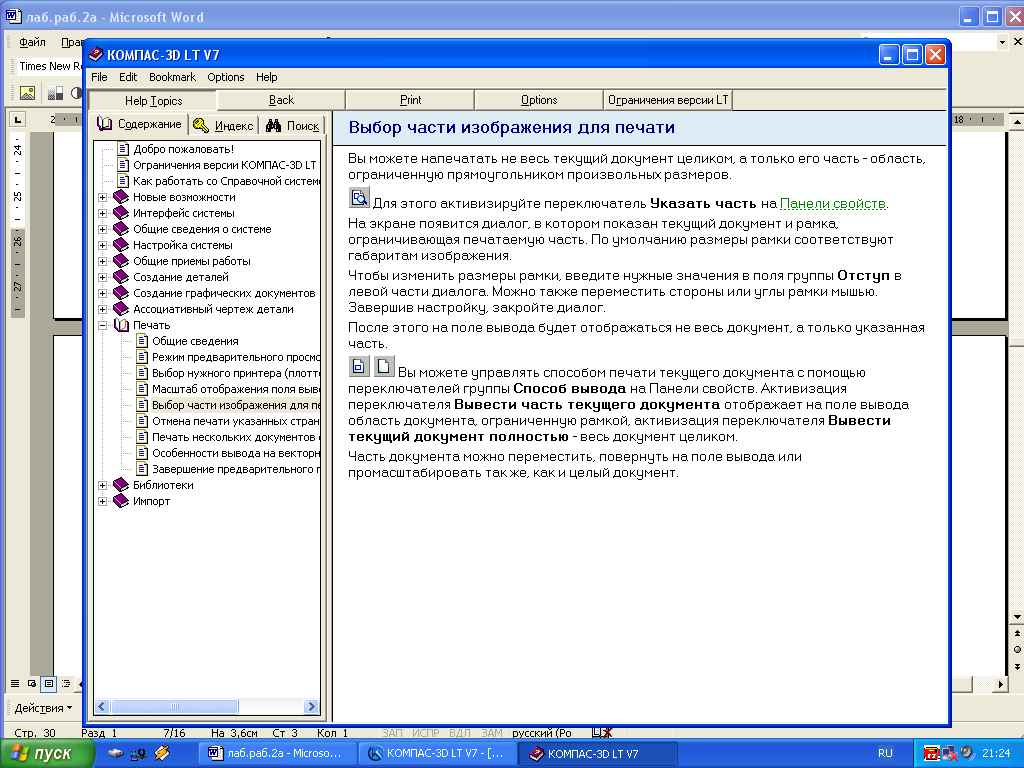Click Word vertical scrollbar down arrow
Image resolution: width=1024 pixels, height=768 pixels.
coord(1017,616)
